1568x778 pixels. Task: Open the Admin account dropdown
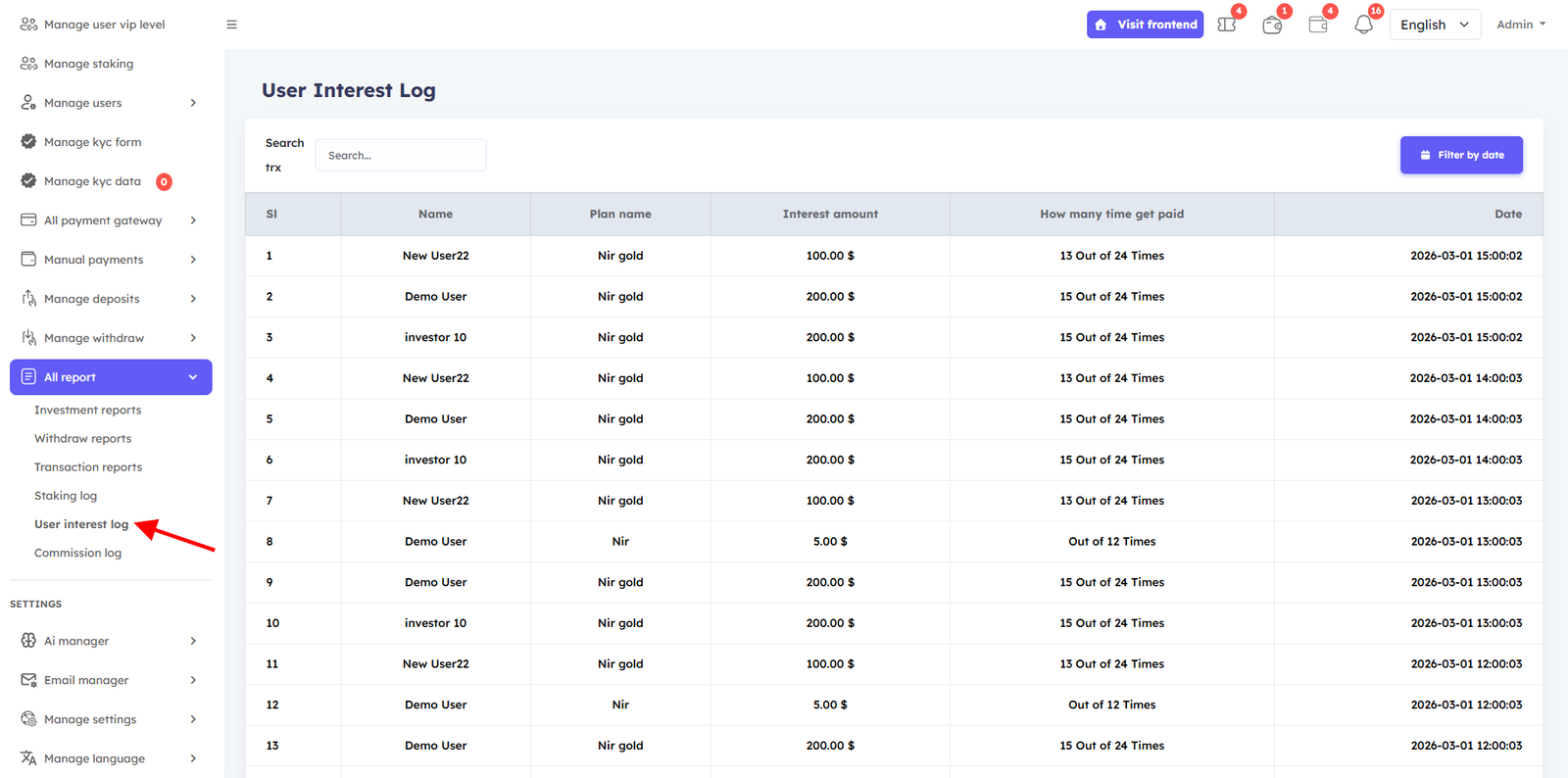[x=1521, y=24]
